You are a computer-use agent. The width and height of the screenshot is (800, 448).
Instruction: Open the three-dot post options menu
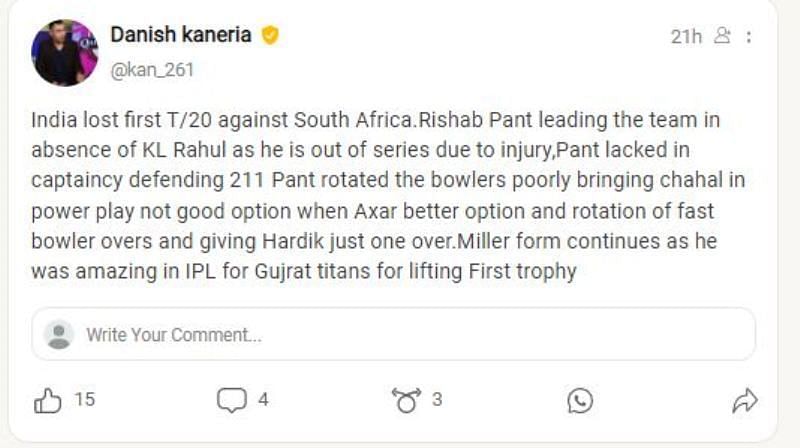pyautogui.click(x=750, y=37)
